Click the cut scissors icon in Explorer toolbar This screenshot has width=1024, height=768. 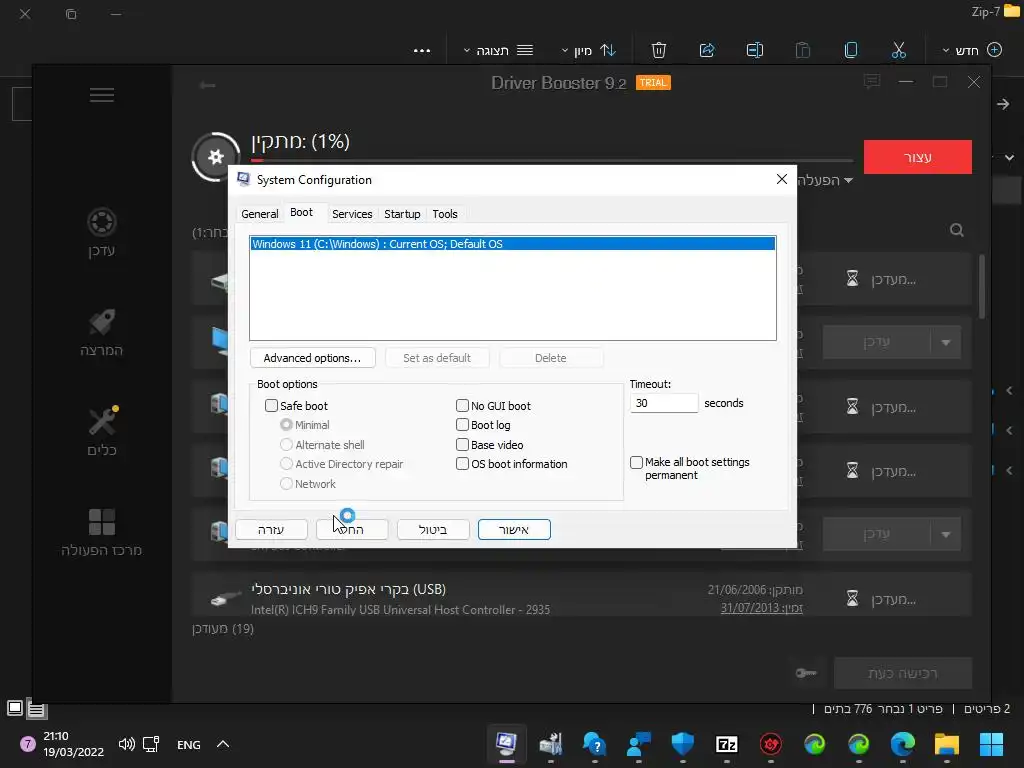[x=899, y=50]
